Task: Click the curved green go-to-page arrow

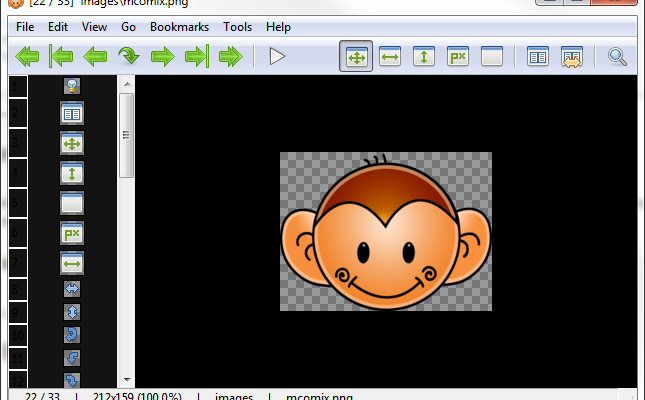Action: tap(129, 56)
